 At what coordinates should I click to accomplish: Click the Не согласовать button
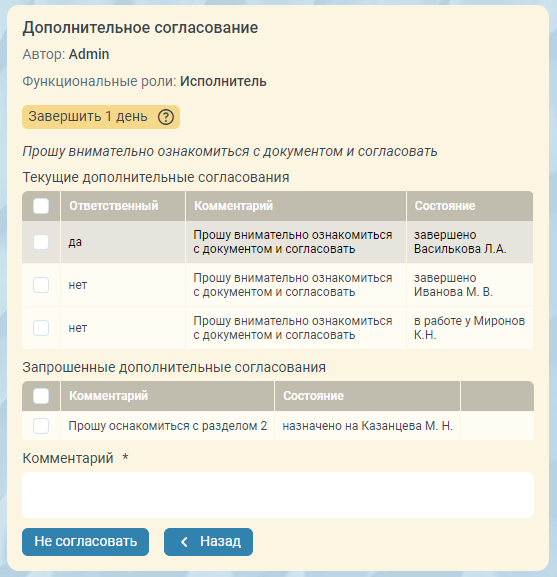(85, 542)
